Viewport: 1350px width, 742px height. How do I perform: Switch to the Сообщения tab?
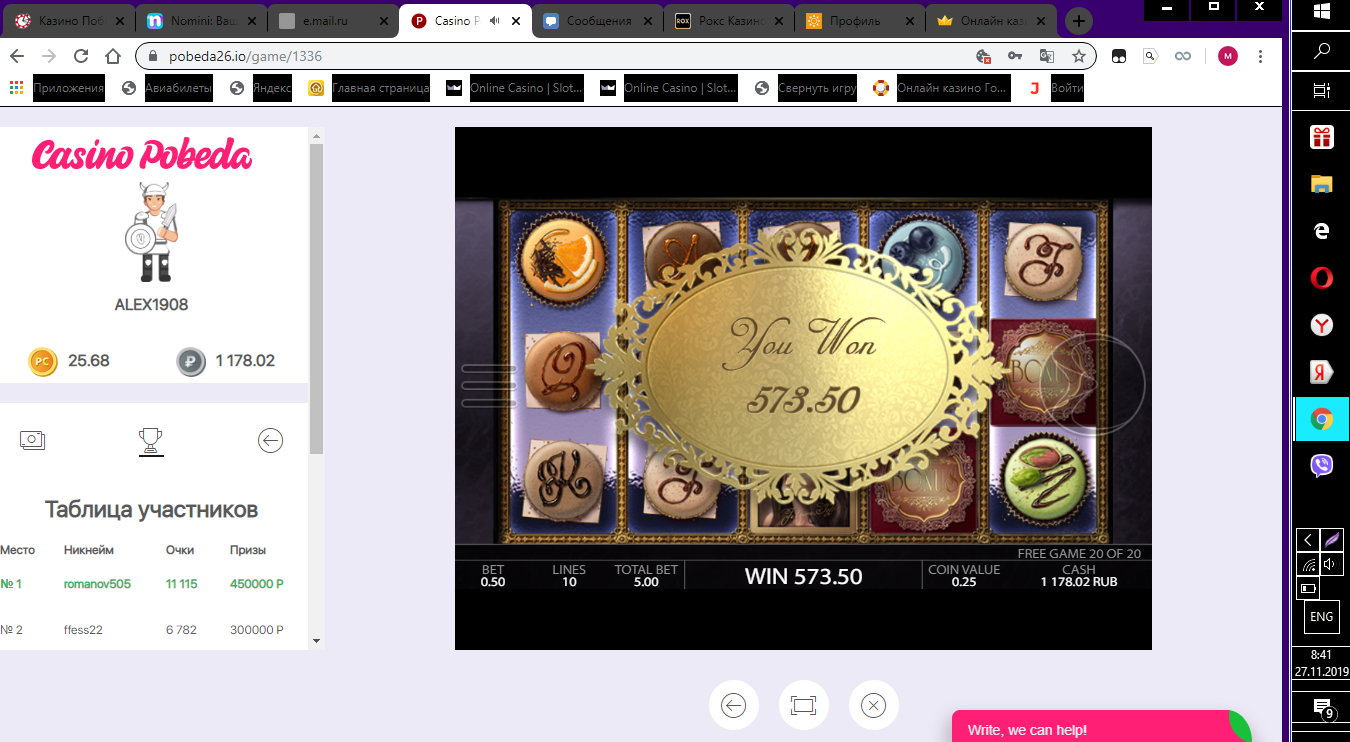597,21
